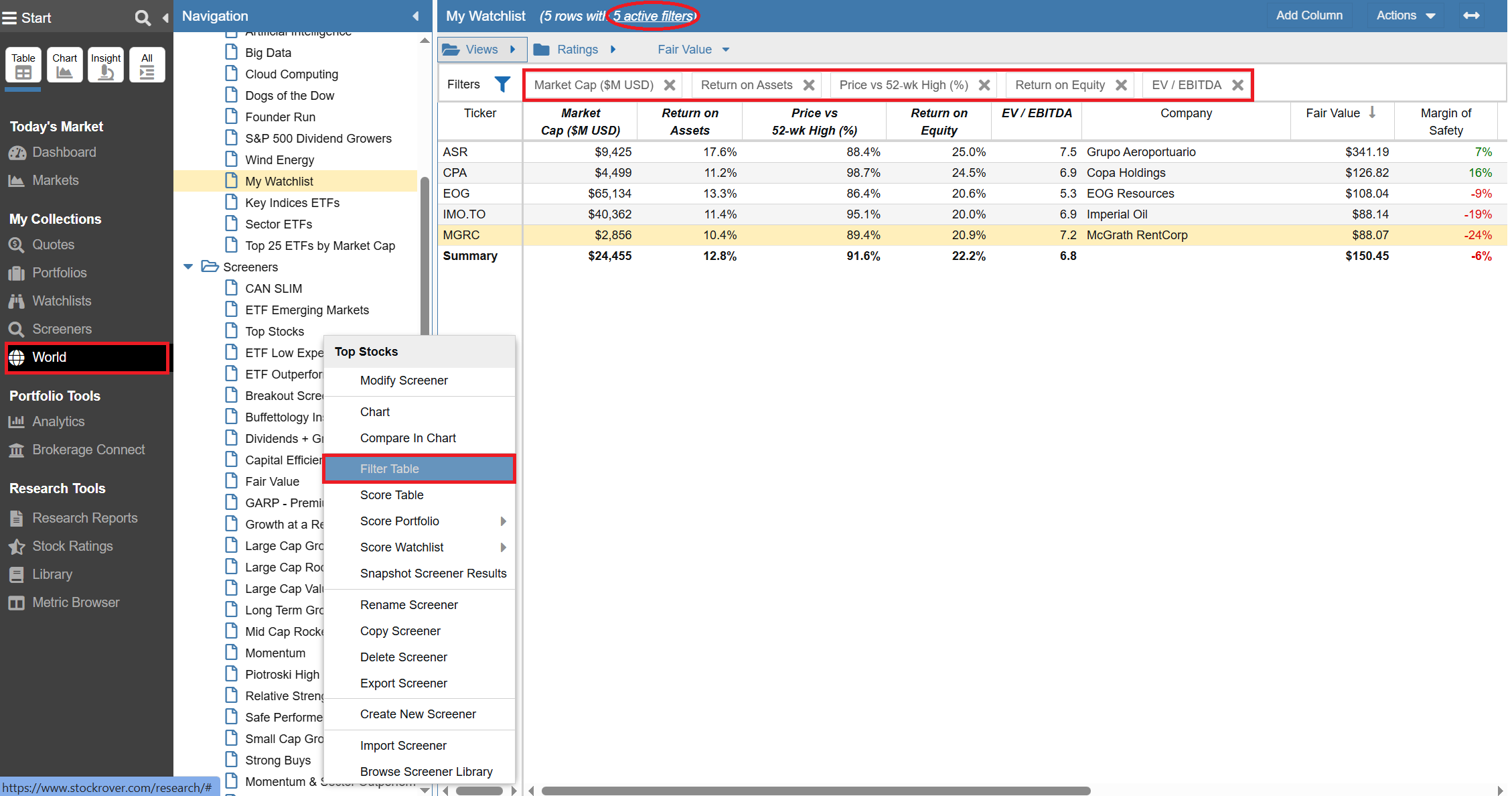
Task: Remove the Market Cap ($M USD) filter
Action: [x=669, y=85]
